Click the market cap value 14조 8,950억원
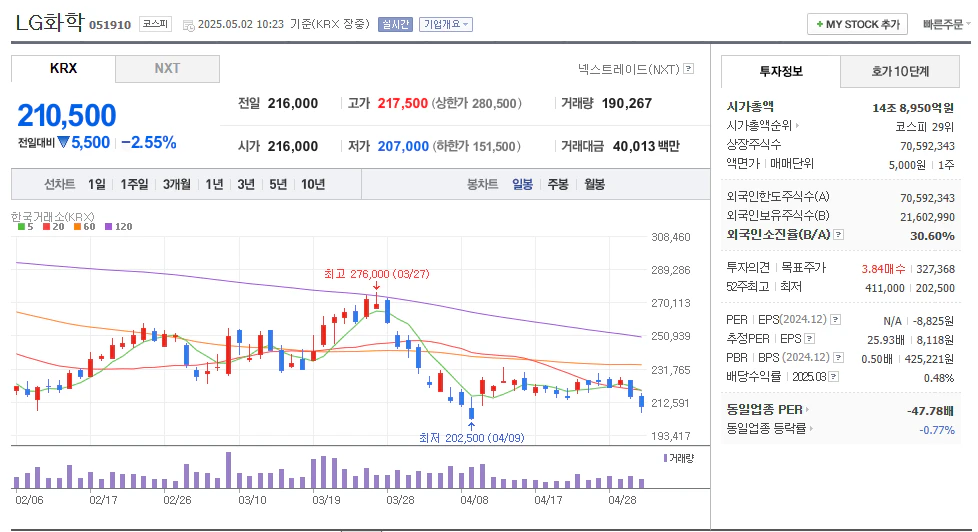This screenshot has width=978, height=532. 913,108
